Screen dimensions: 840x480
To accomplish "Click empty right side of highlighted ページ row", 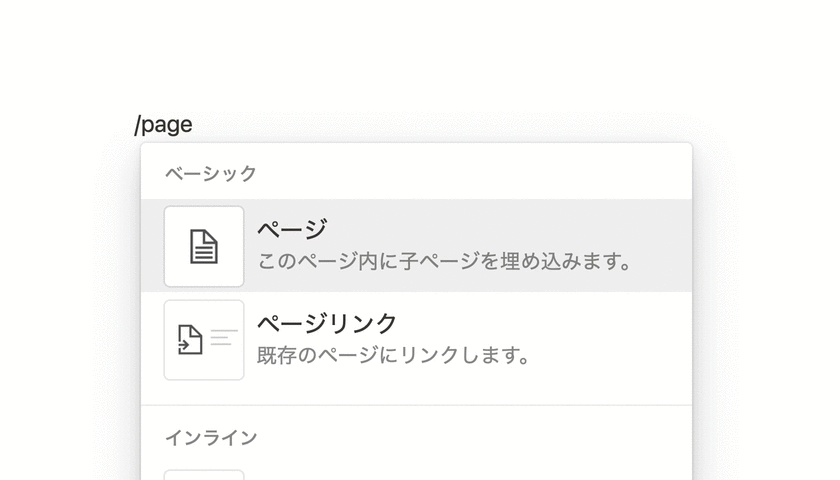I will click(660, 246).
